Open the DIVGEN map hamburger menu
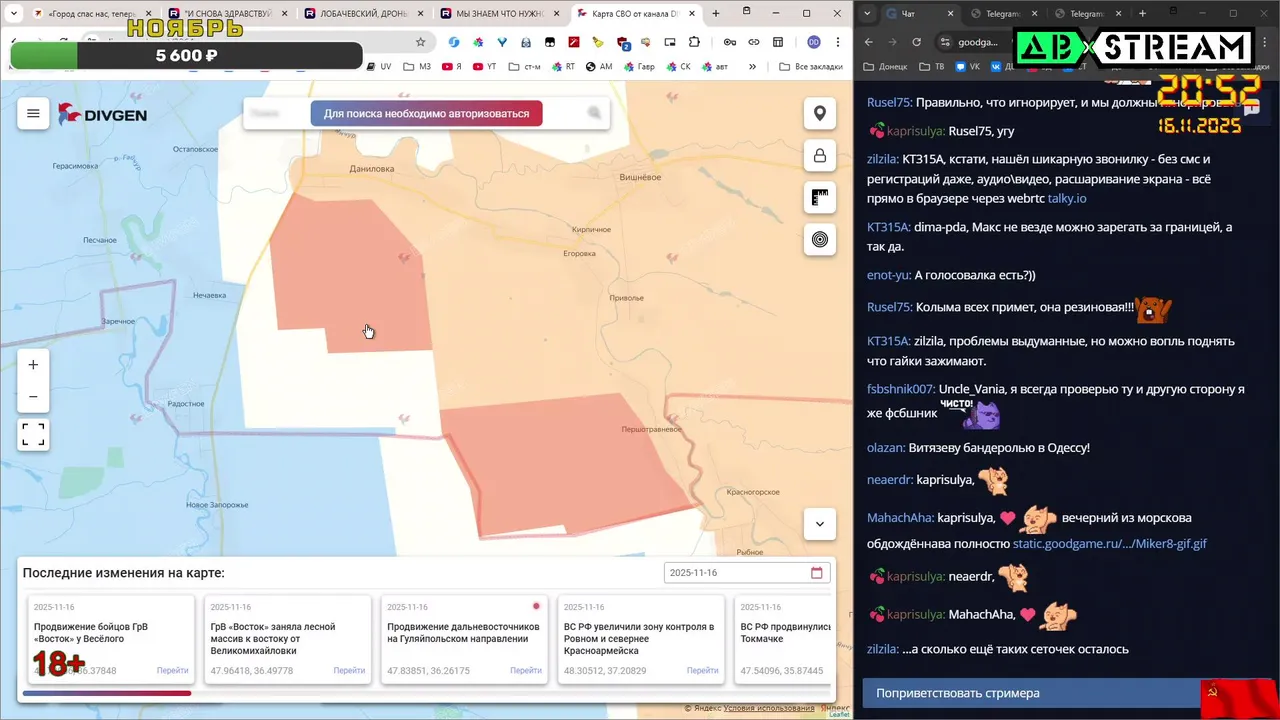Screen dimensions: 1280x720 click(x=33, y=114)
